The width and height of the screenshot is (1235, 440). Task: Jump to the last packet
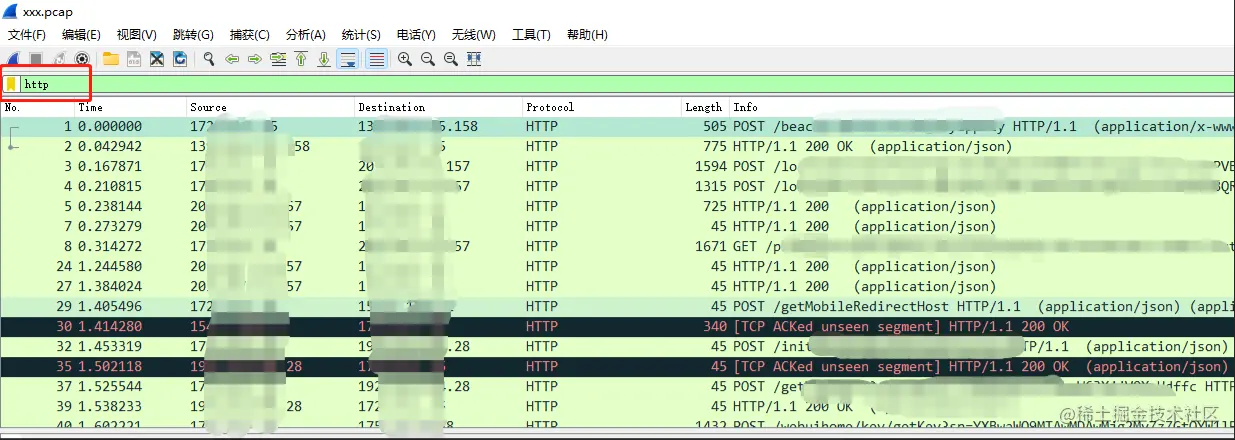pyautogui.click(x=324, y=59)
